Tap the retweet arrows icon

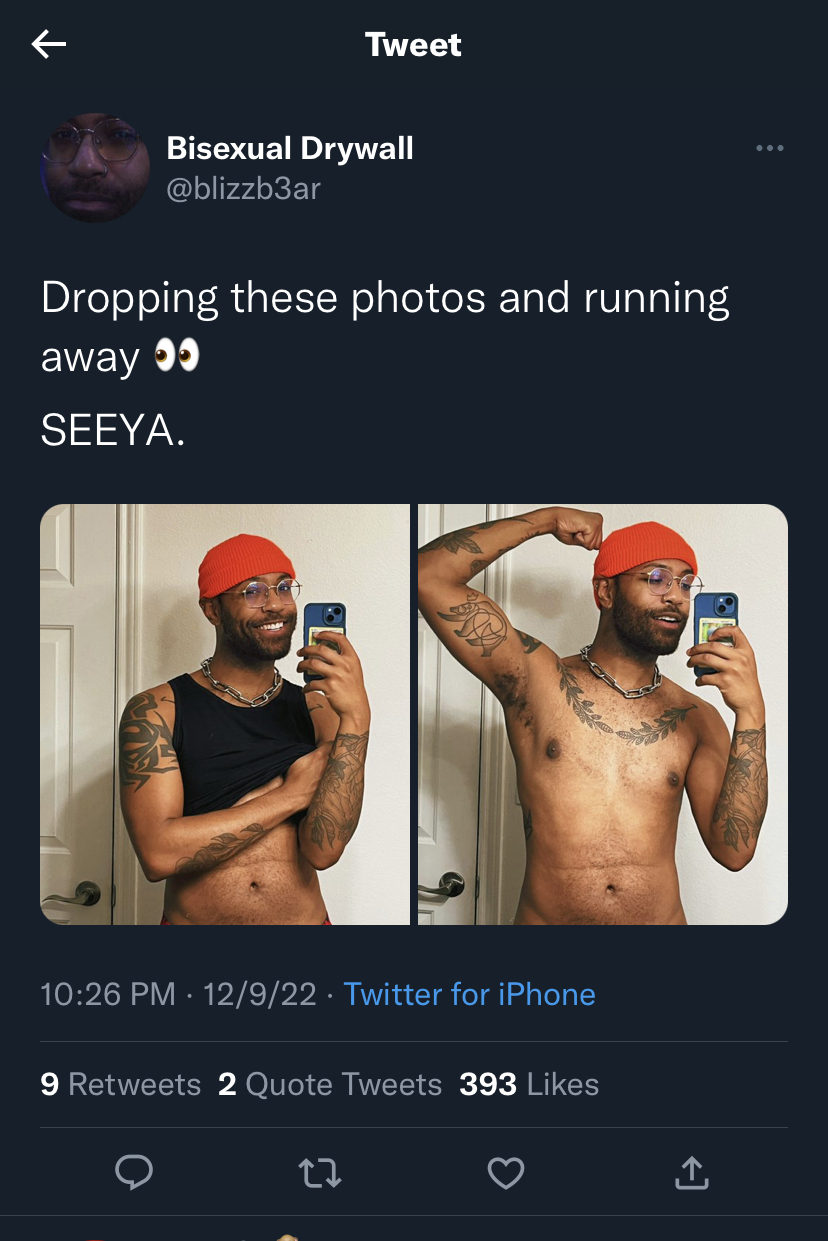coord(321,1173)
